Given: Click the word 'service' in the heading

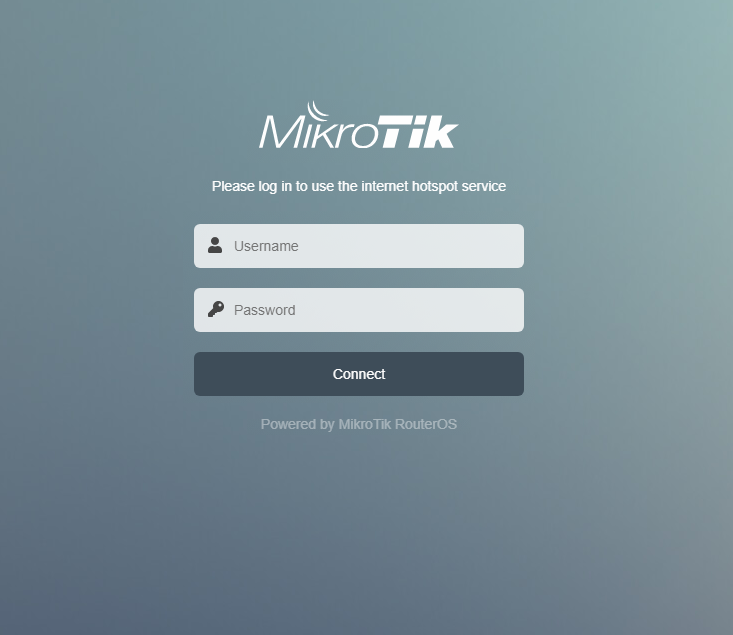Looking at the screenshot, I should click(484, 186).
